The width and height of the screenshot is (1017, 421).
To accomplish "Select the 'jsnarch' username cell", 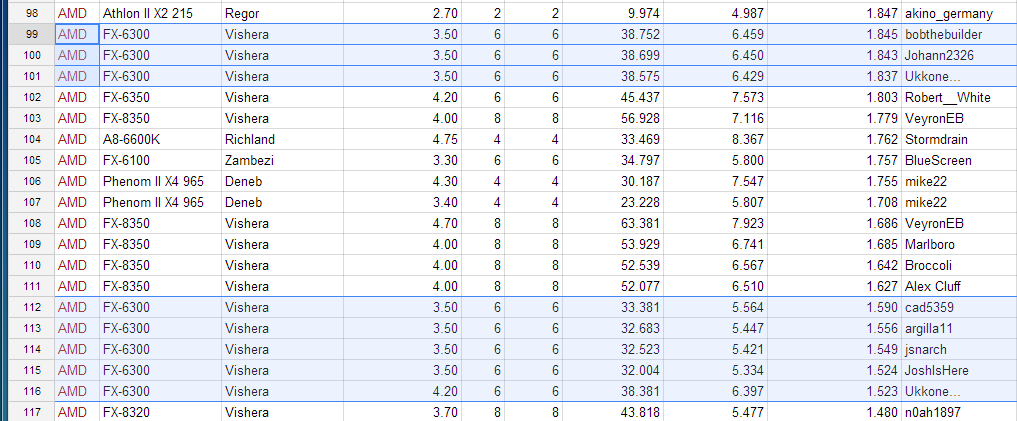I will [x=959, y=349].
